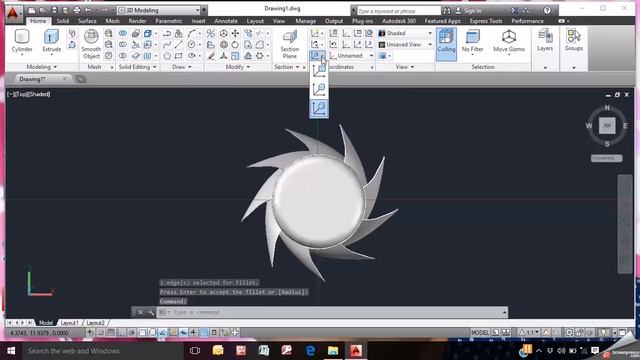Click the TOP face of the ViewCube
Viewport: 640px width, 360px height.
[607, 126]
